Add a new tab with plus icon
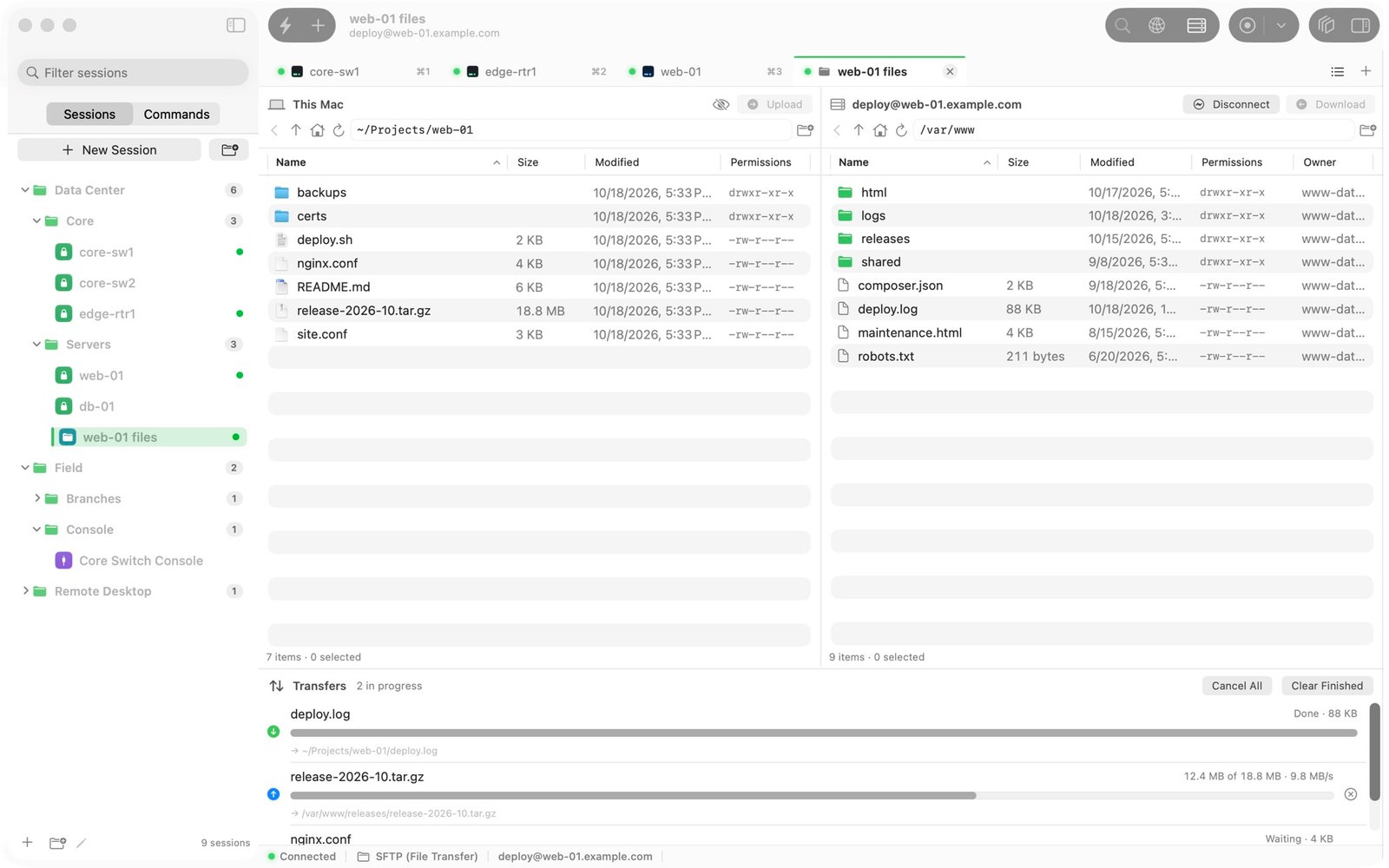 coord(1366,71)
